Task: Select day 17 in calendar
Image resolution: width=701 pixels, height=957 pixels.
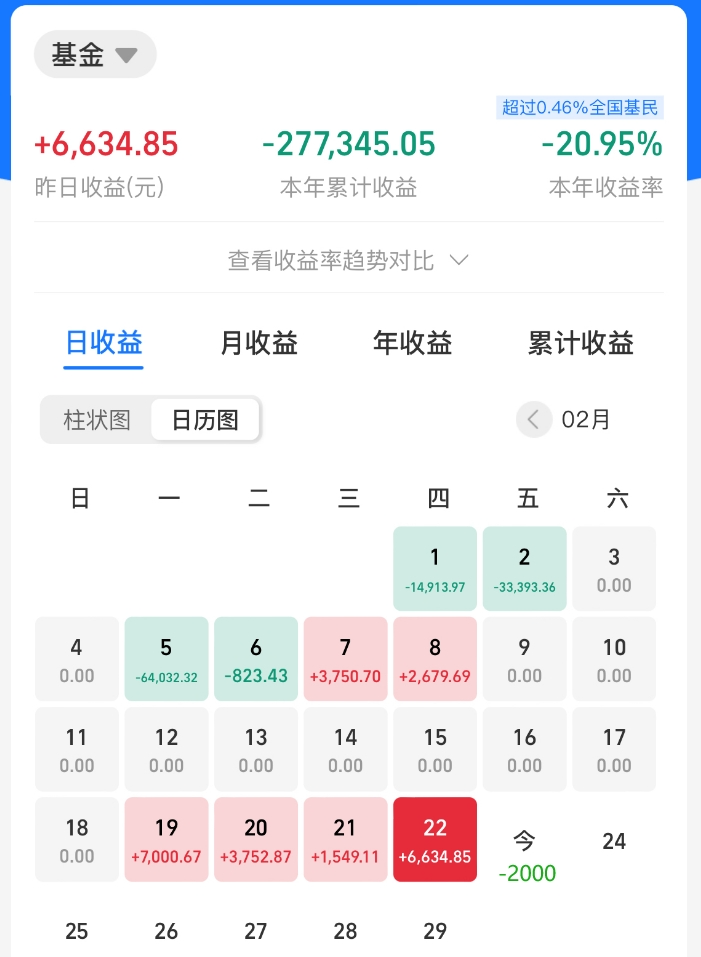Action: (x=614, y=749)
